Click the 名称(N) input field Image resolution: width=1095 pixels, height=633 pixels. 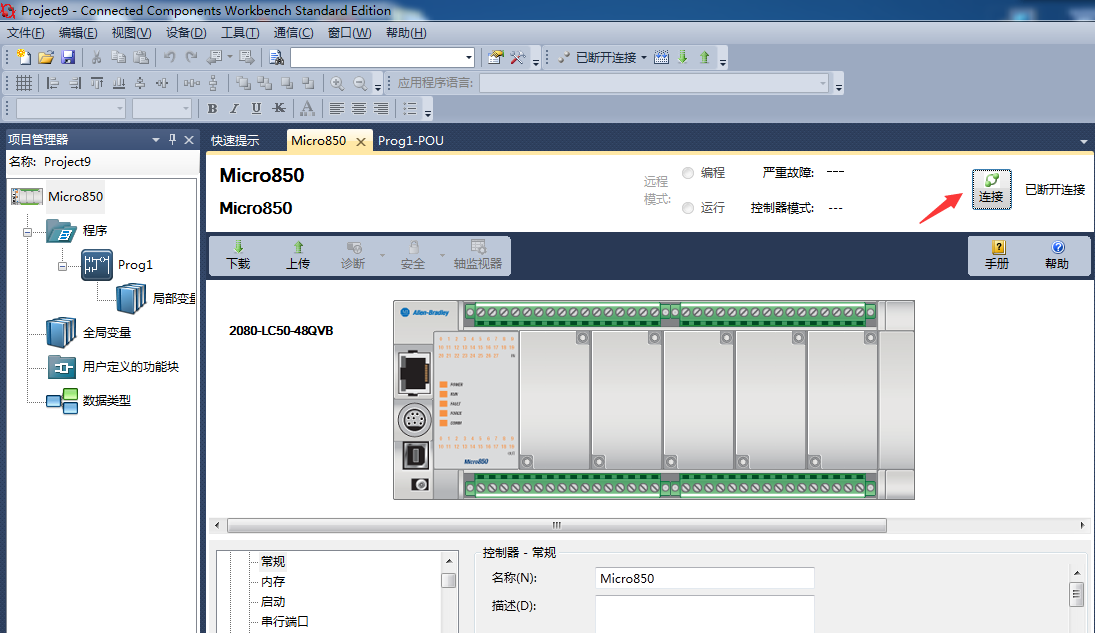[x=705, y=579]
